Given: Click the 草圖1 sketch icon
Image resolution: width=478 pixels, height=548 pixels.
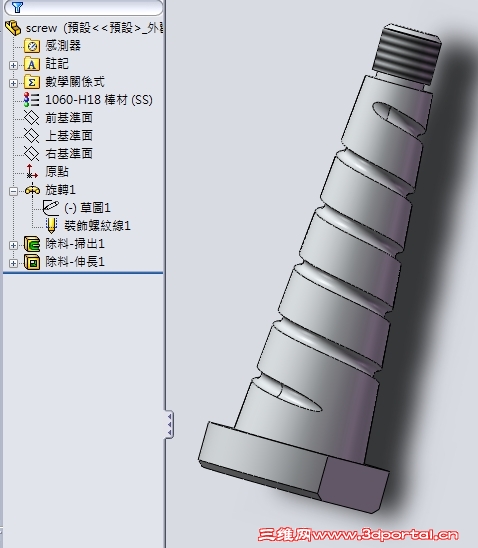Looking at the screenshot, I should [51, 208].
